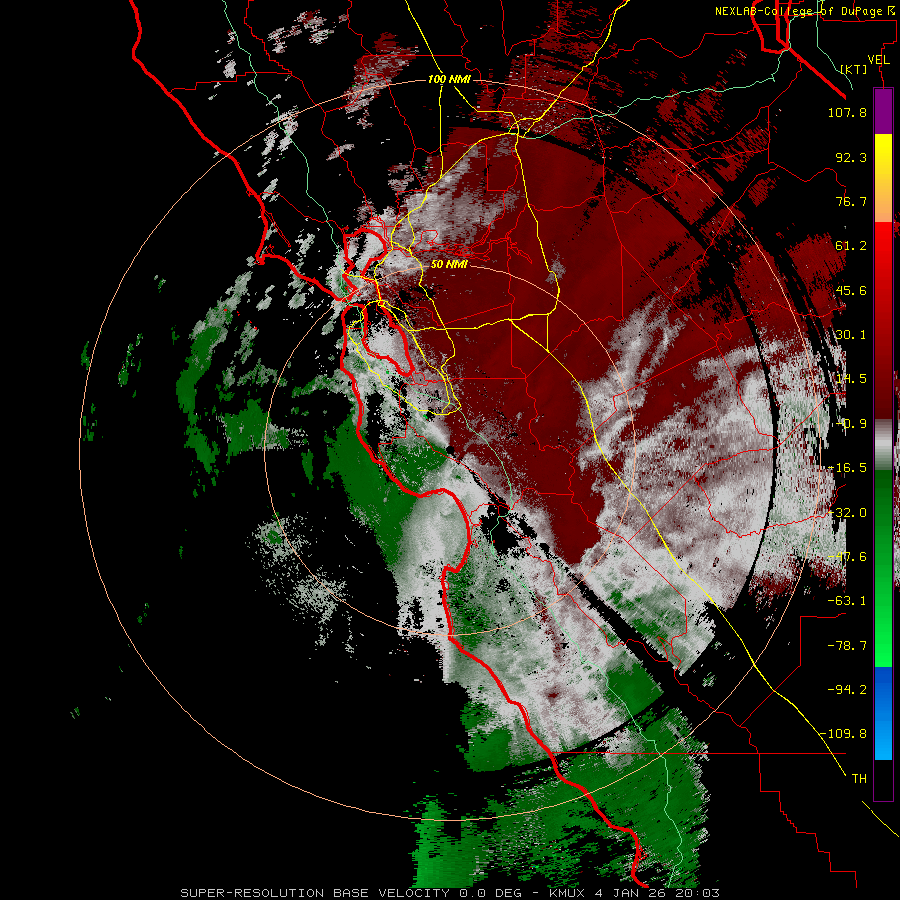Click the [KT] units label
Screen dimensions: 900x900
coord(854,69)
